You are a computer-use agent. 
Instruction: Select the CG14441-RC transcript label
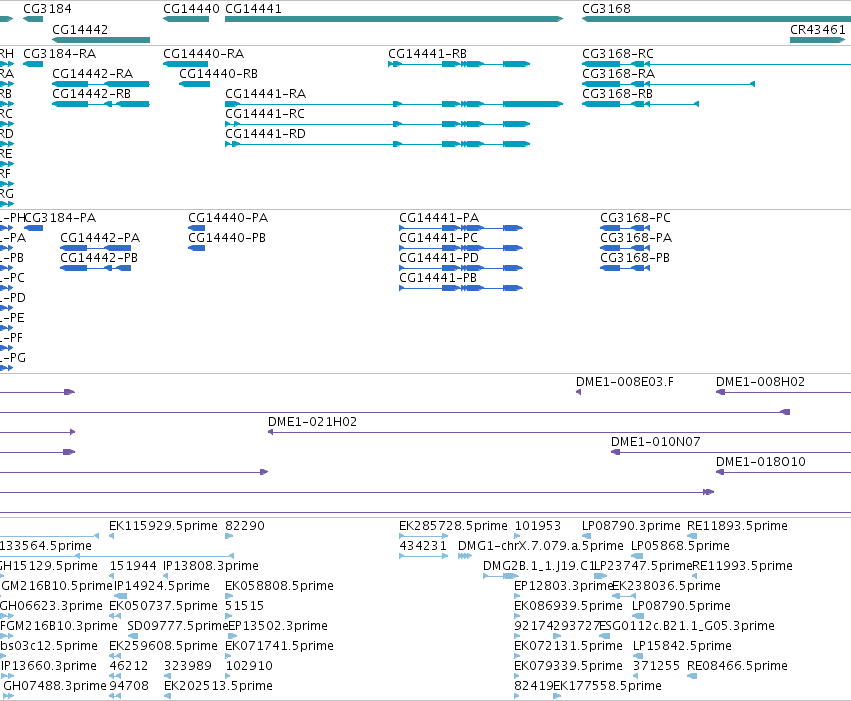point(265,114)
